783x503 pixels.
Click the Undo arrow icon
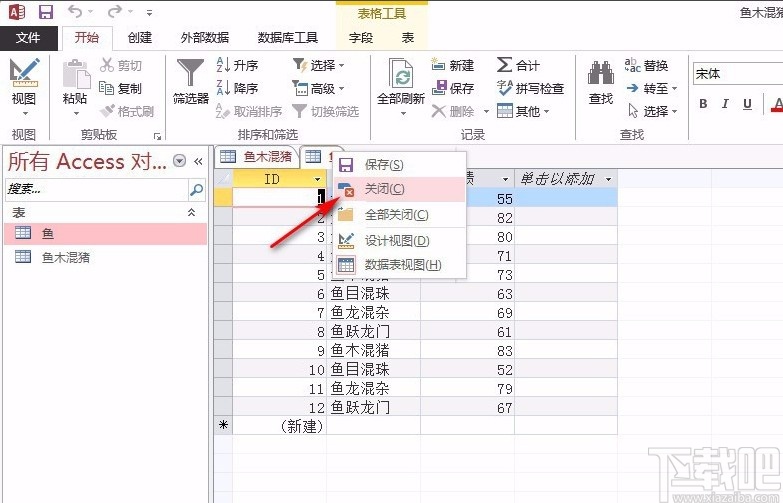(x=74, y=11)
